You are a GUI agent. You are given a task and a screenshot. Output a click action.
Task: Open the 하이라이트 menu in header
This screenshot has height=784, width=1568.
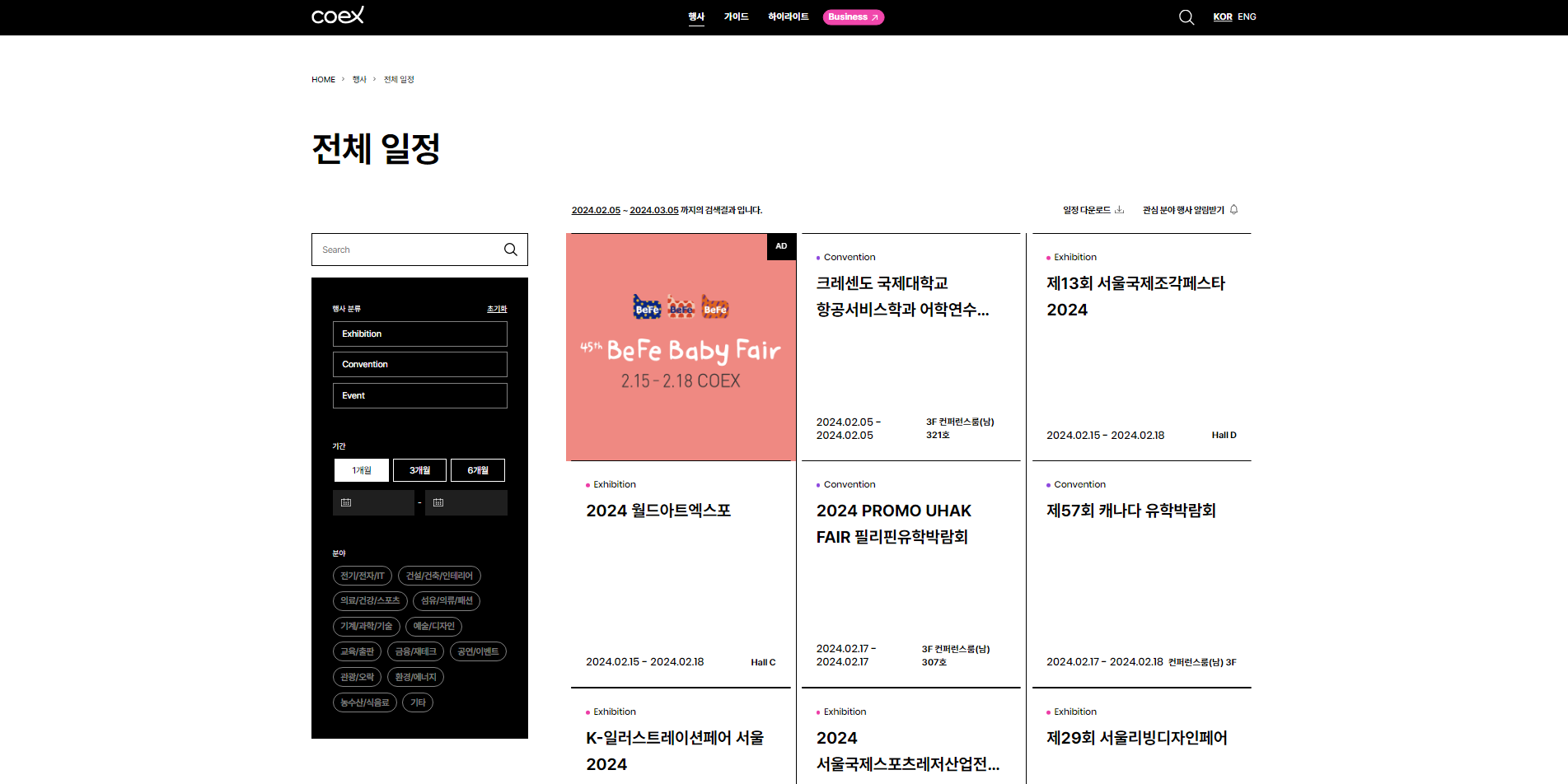[x=789, y=16]
